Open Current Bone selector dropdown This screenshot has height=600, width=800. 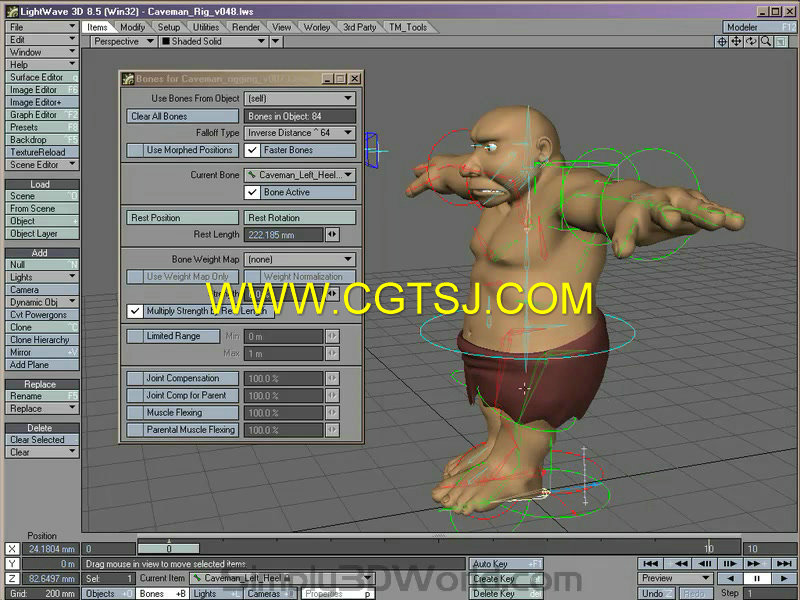(300, 175)
